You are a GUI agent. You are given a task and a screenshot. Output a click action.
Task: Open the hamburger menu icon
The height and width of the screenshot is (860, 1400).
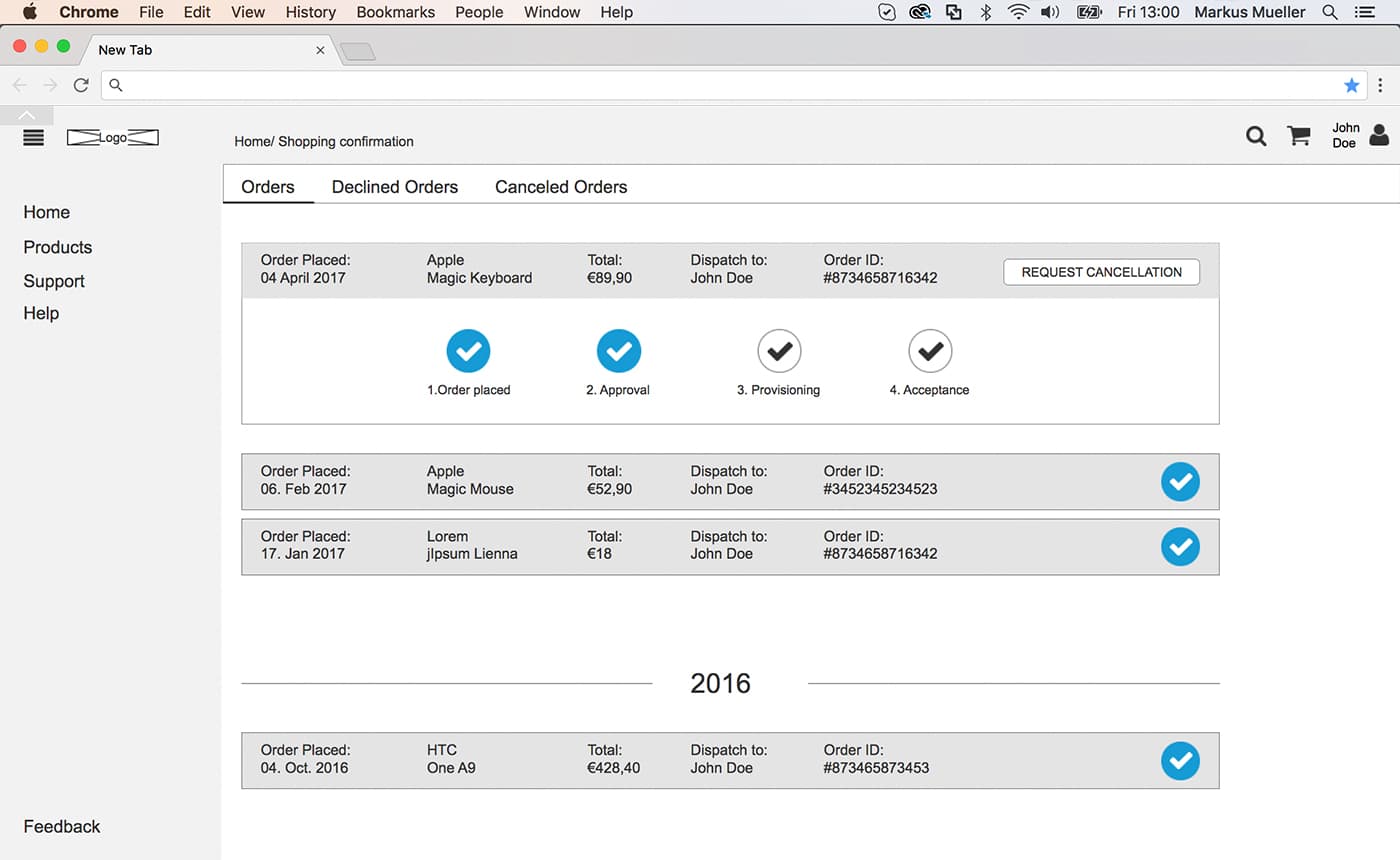pos(33,137)
